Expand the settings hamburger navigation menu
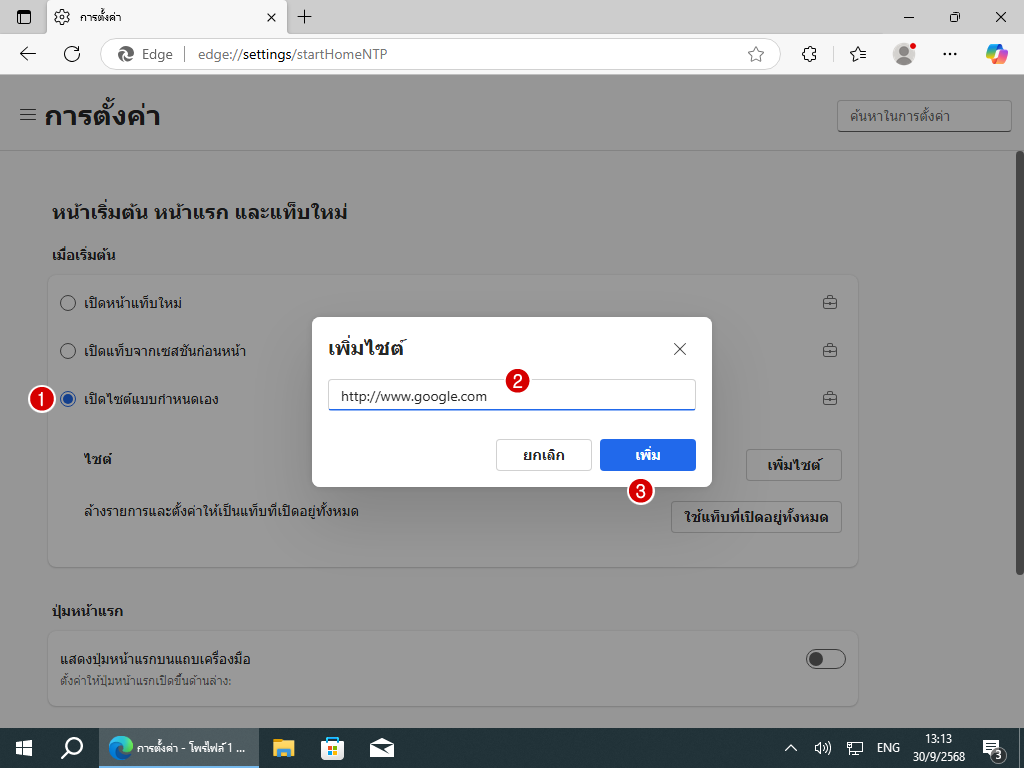The image size is (1024, 768). (x=28, y=115)
